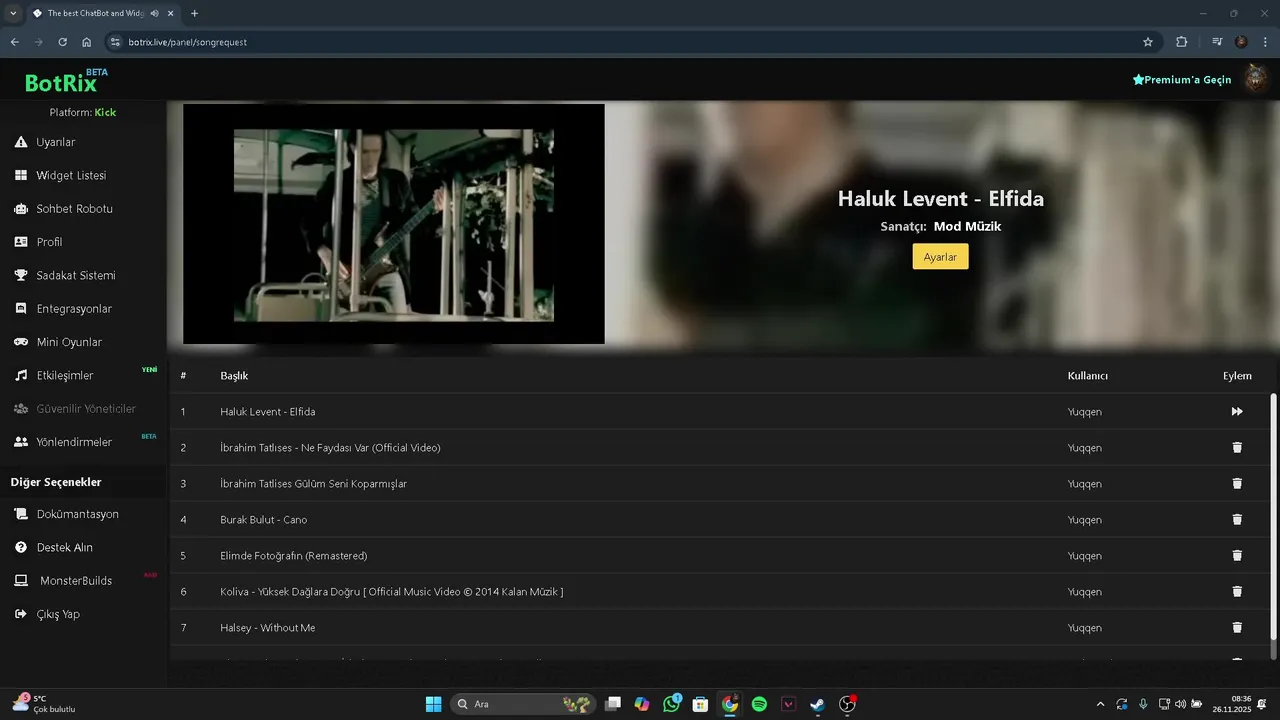Click the Çıkış Yap logout icon

pos(21,614)
